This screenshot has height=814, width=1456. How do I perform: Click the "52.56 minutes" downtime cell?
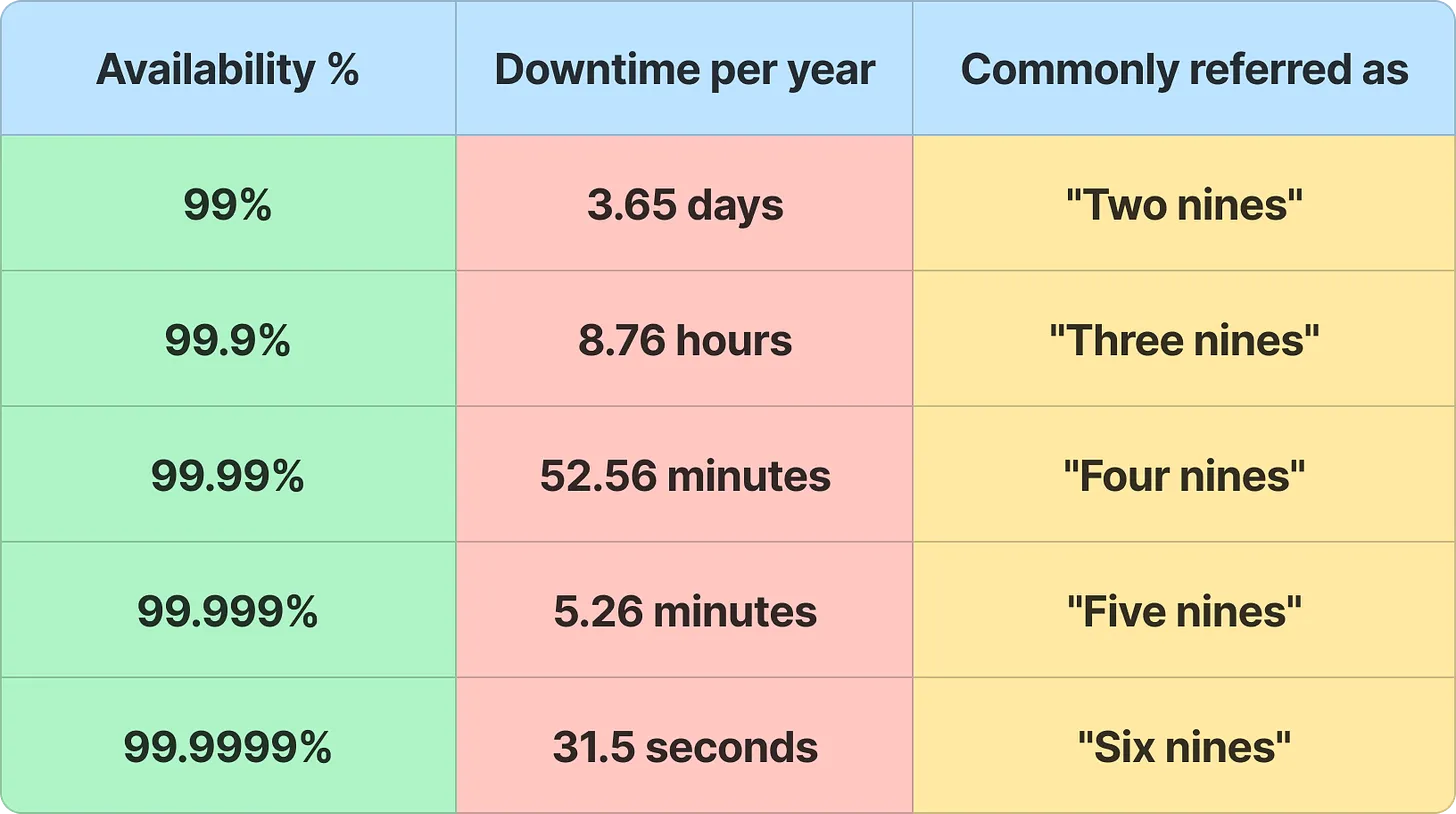pyautogui.click(x=685, y=476)
